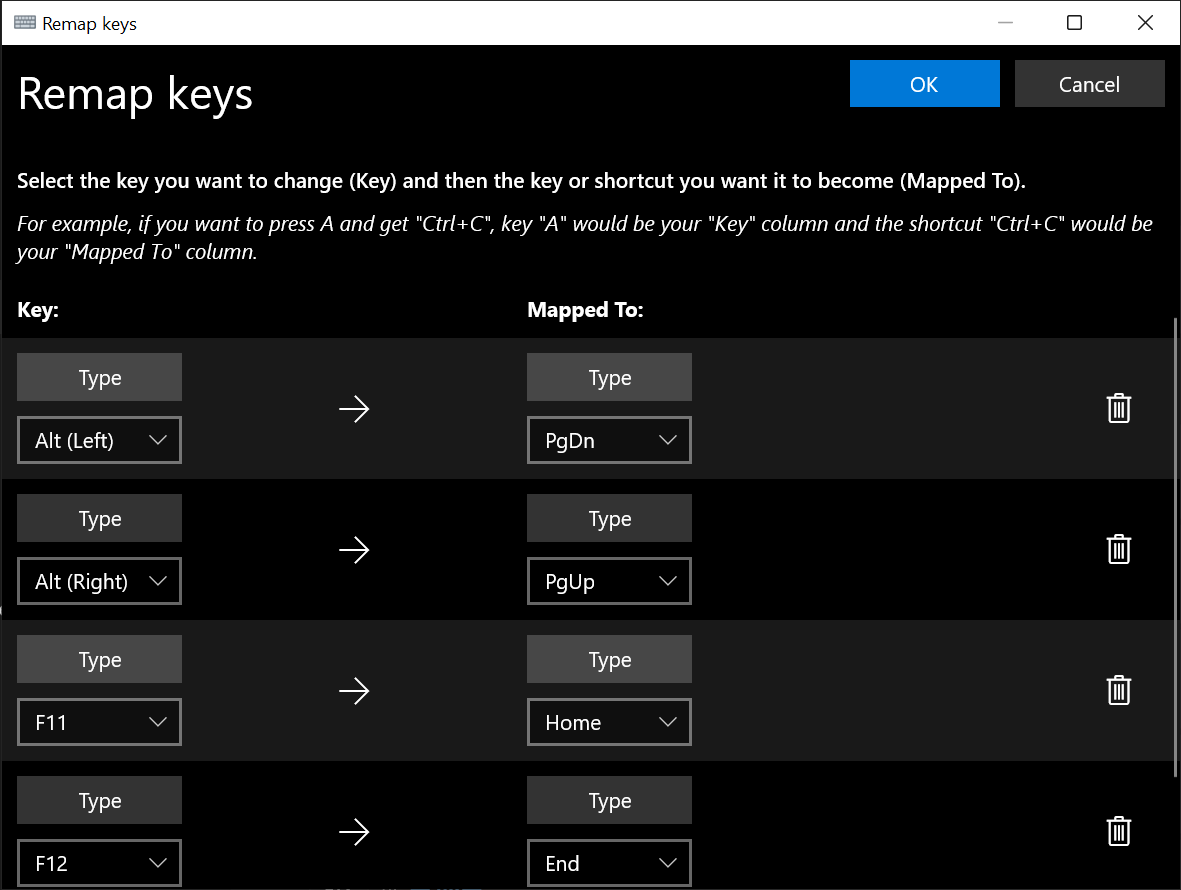Delete the F11 to Home mapping
This screenshot has height=890, width=1181.
(1118, 690)
